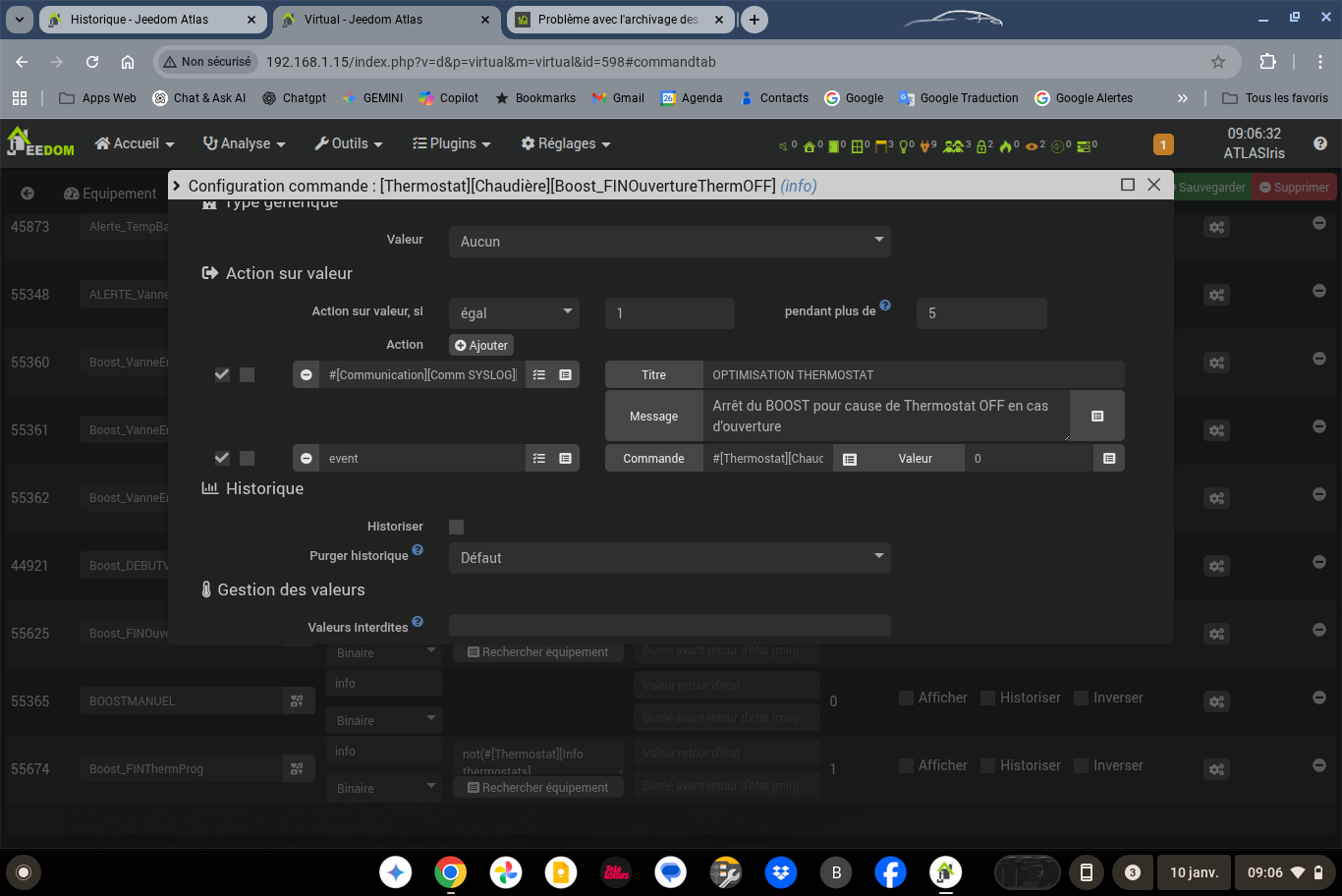The width and height of the screenshot is (1342, 896).
Task: Remove the Comm SYSLOG action row
Action: (307, 375)
